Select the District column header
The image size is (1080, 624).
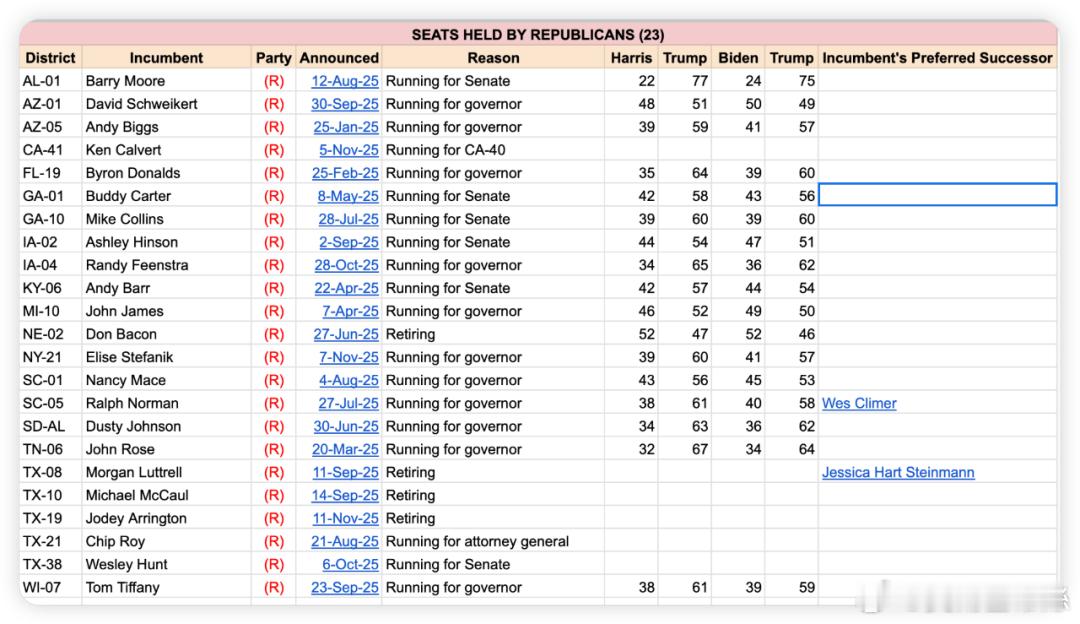50,58
